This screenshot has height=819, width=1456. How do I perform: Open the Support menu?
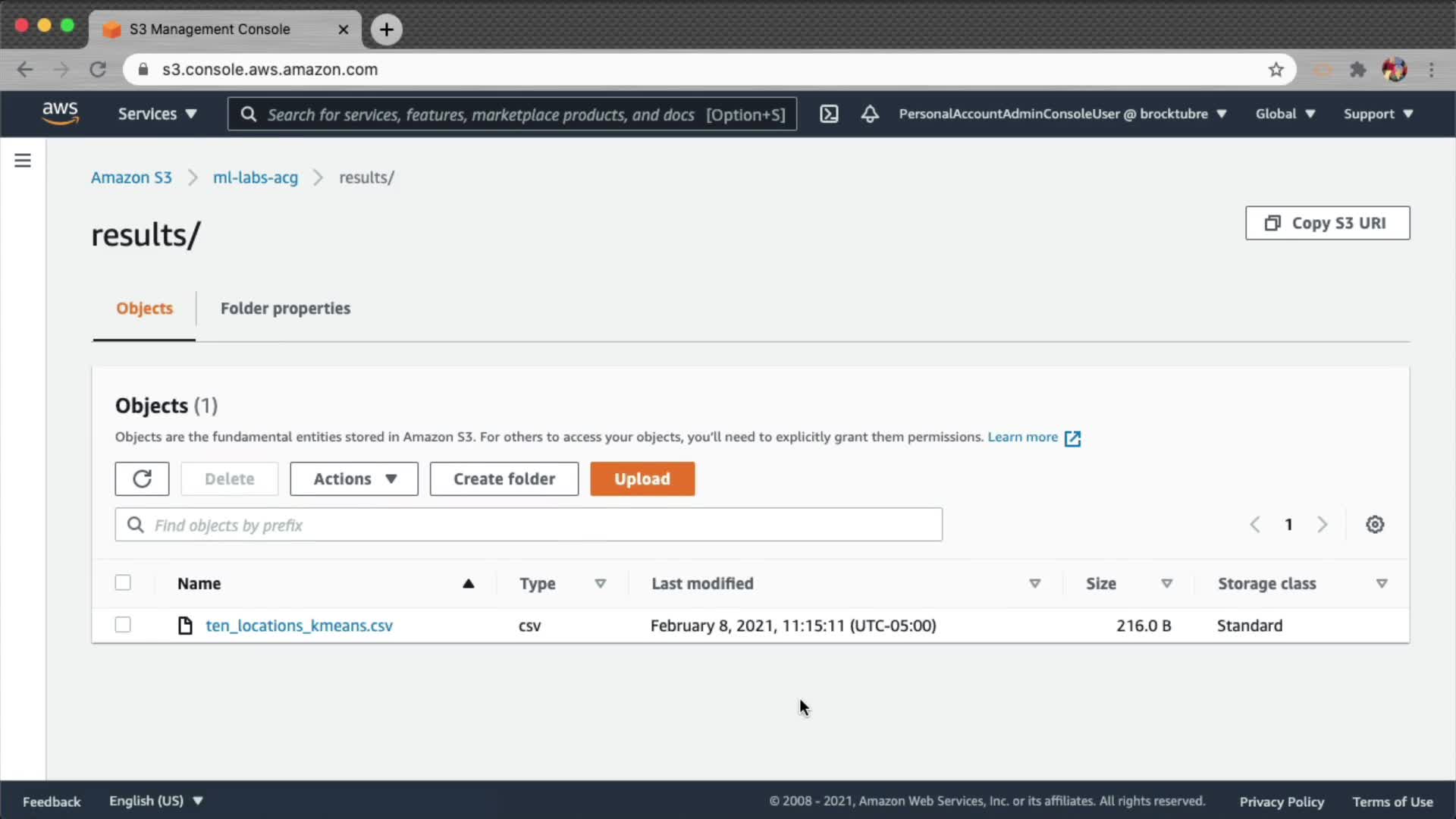click(x=1378, y=114)
